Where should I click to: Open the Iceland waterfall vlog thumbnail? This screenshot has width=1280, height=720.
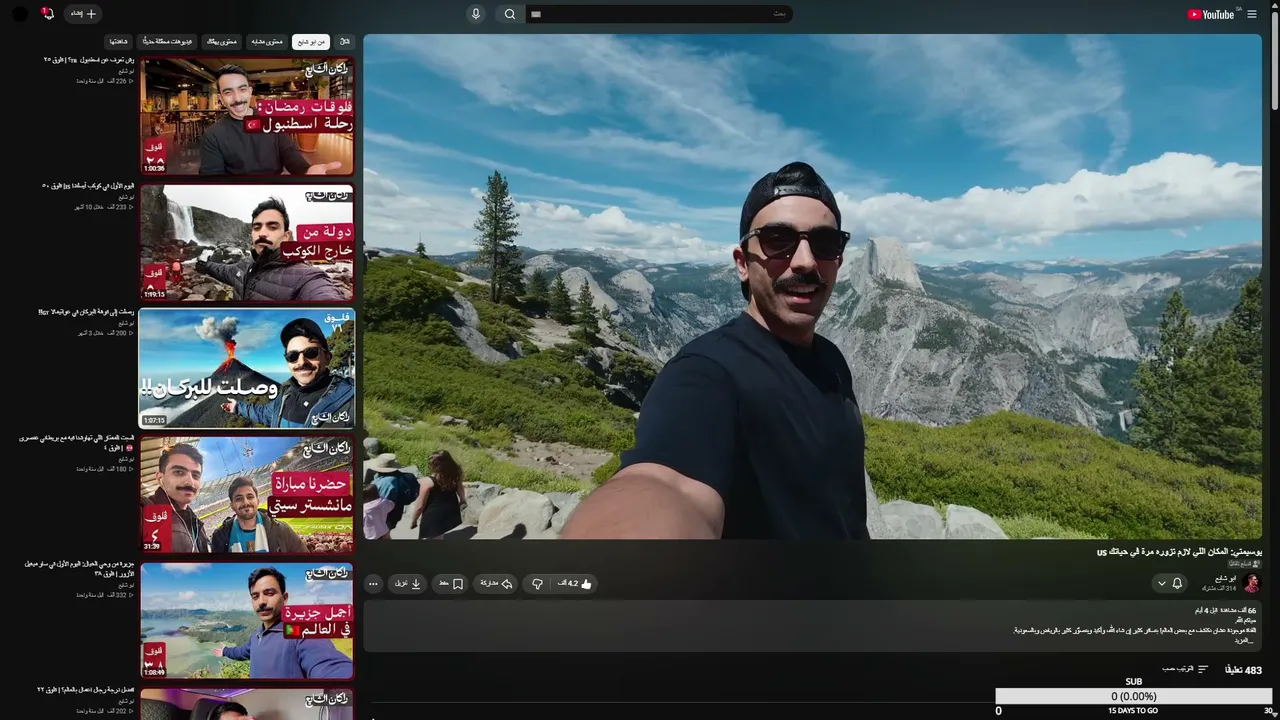tap(247, 242)
